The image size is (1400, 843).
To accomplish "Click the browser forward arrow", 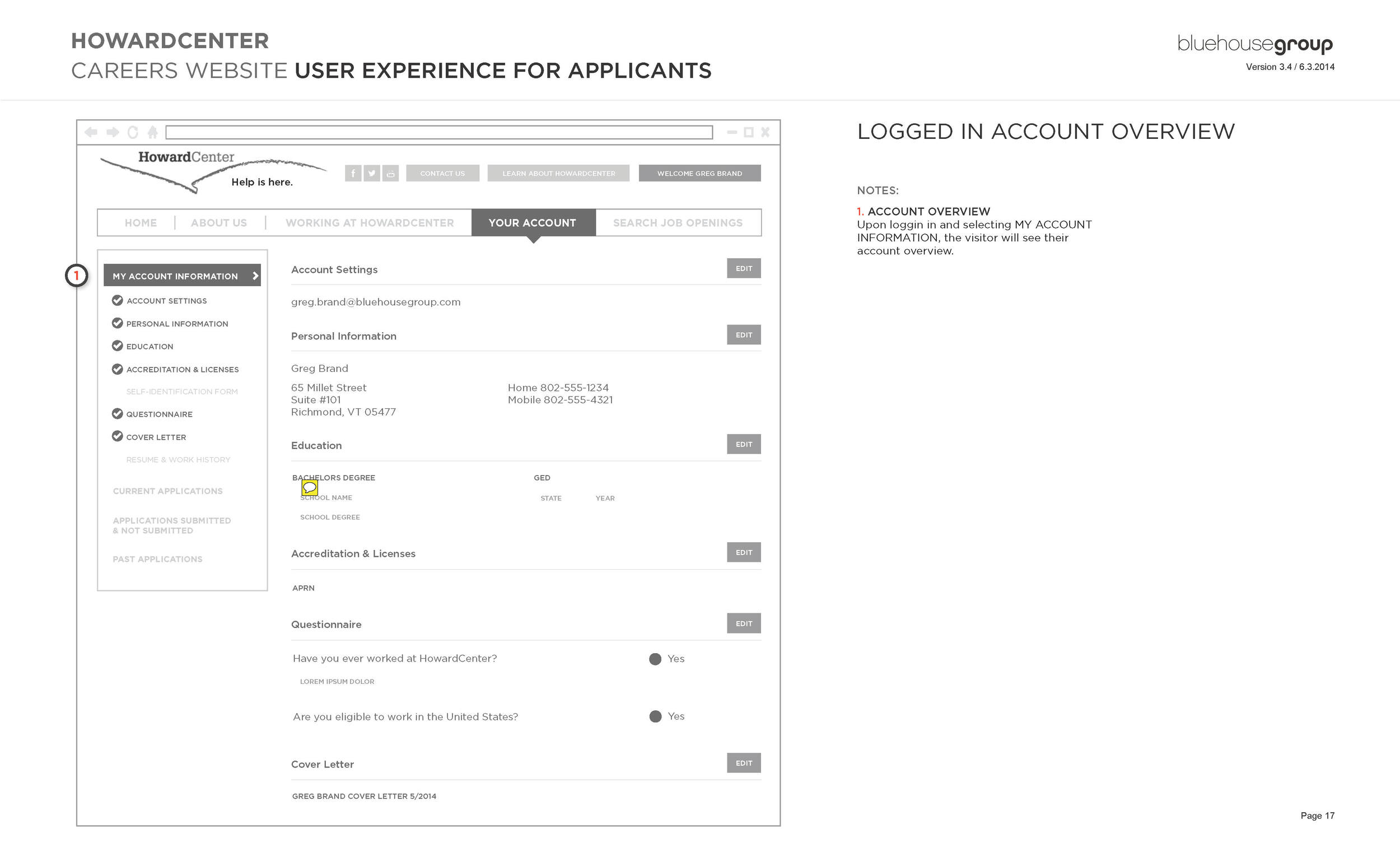I will pyautogui.click(x=113, y=132).
